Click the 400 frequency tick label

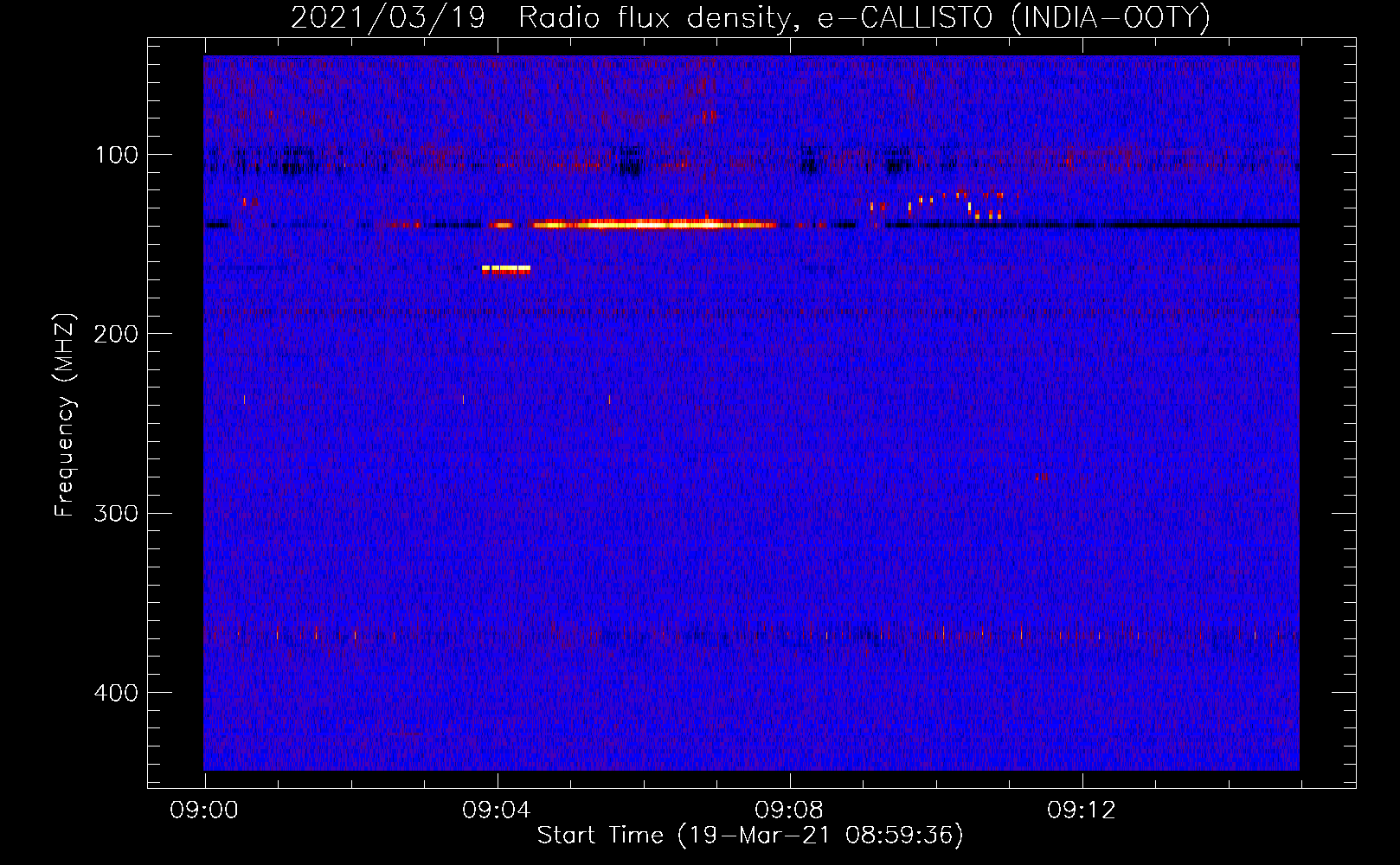tap(116, 693)
